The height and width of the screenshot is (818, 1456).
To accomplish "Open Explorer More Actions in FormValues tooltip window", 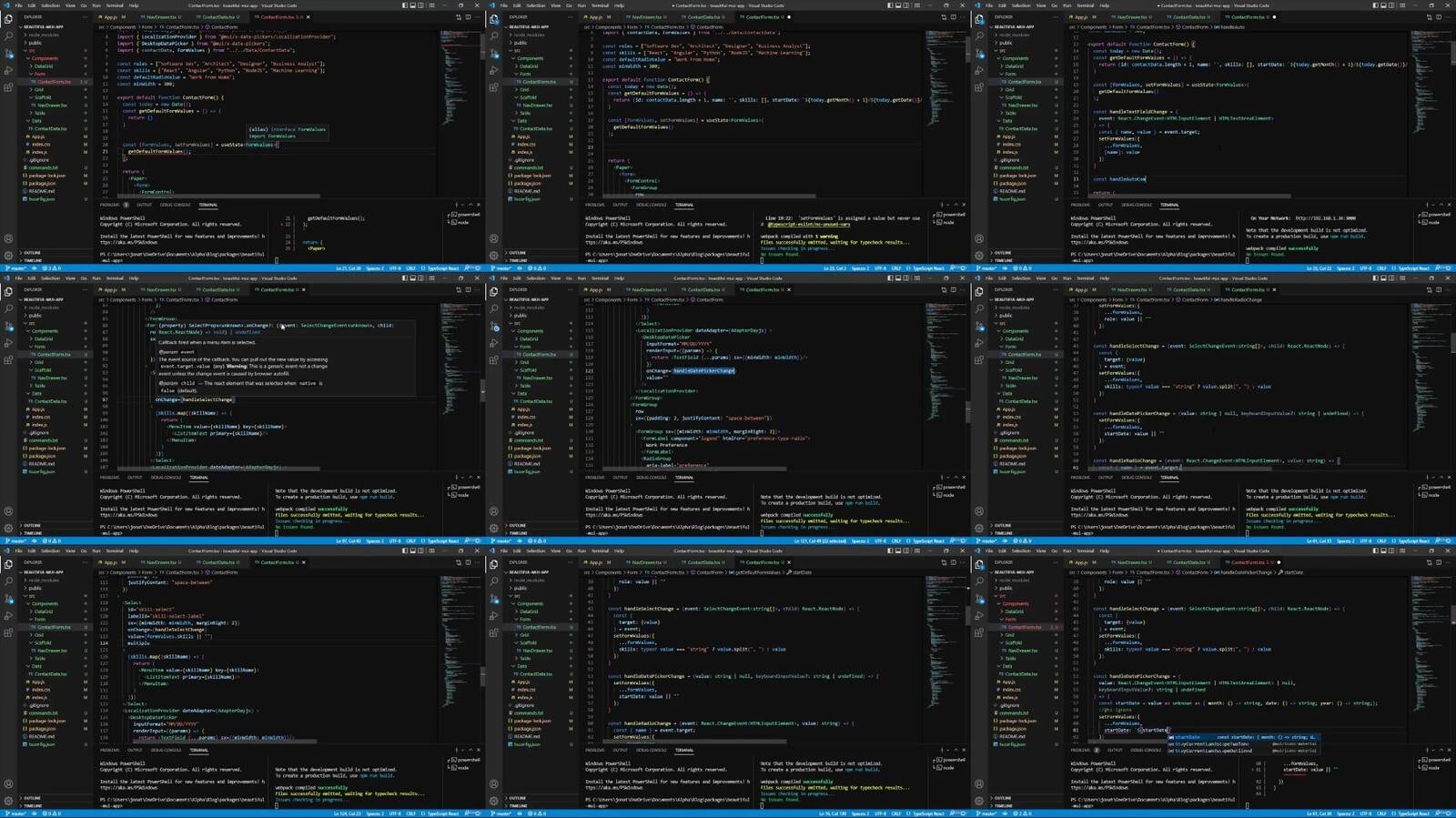I will (85, 17).
